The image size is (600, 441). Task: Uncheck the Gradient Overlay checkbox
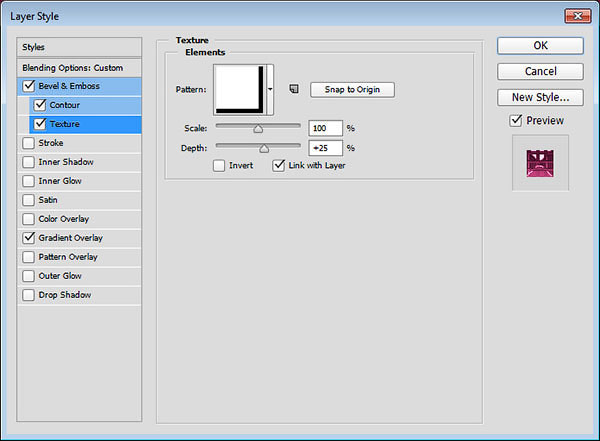(29, 238)
